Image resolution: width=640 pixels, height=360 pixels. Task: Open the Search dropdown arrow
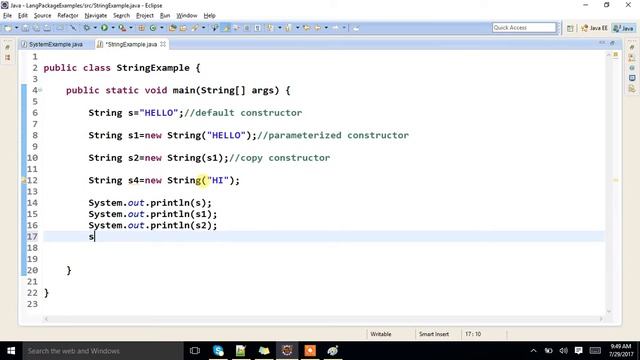click(x=203, y=28)
